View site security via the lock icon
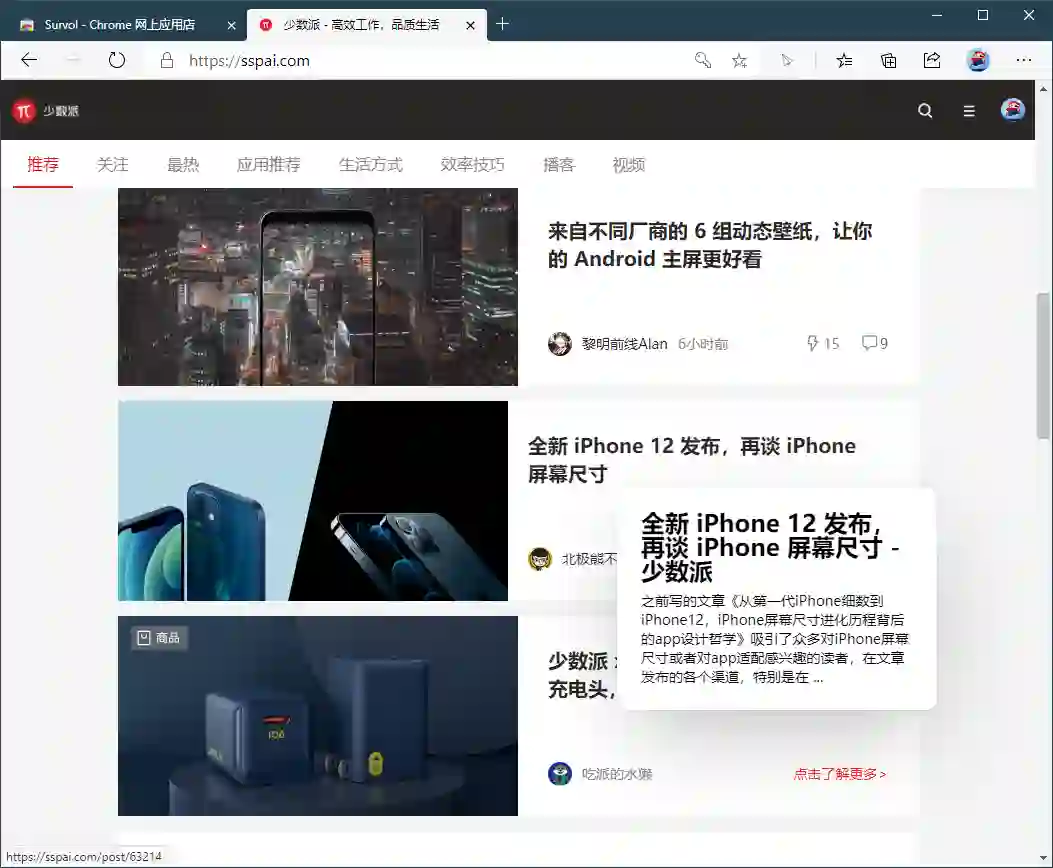Image resolution: width=1053 pixels, height=868 pixels. [167, 60]
